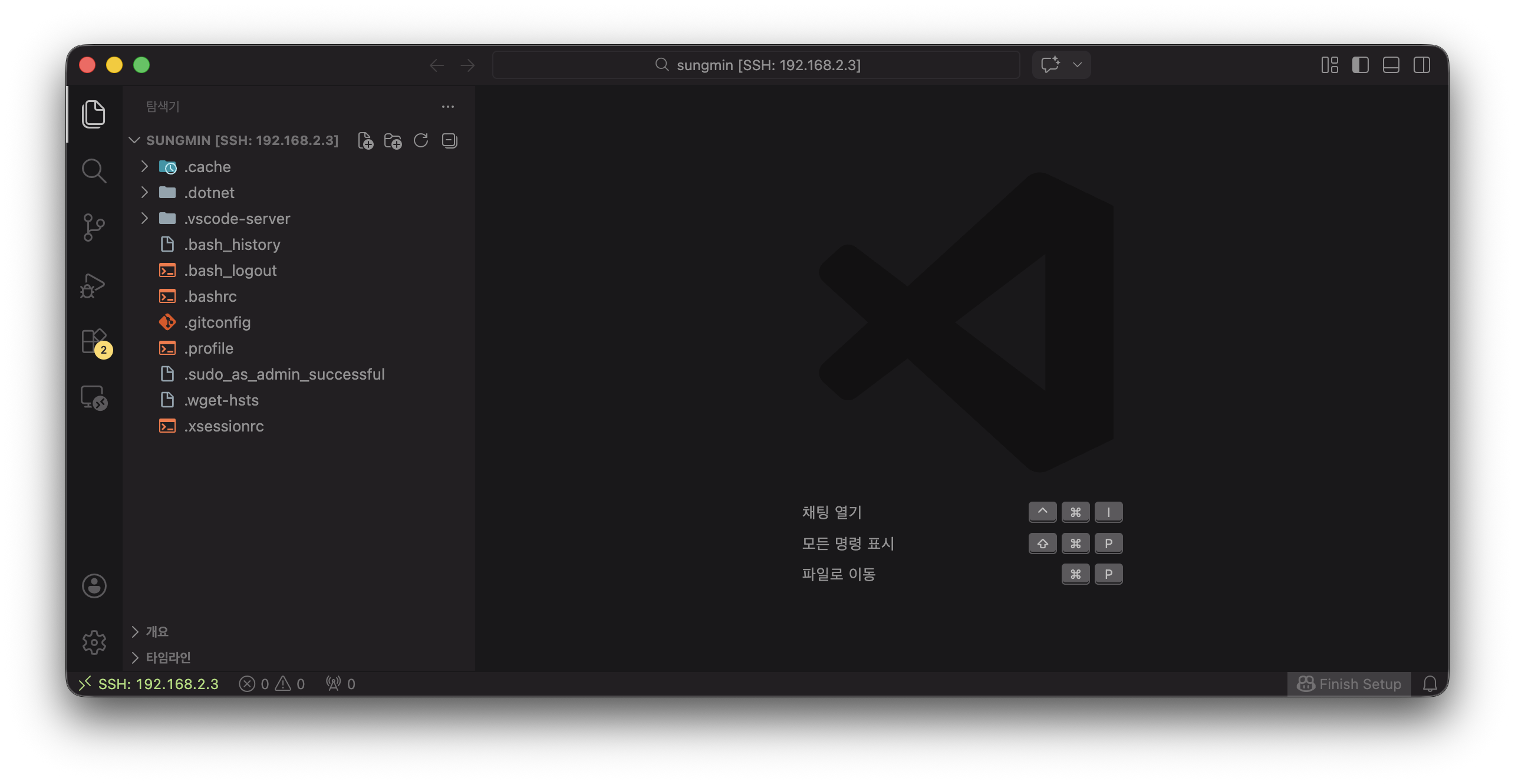
Task: Open chat dropdown arrow in title bar
Action: tap(1078, 65)
